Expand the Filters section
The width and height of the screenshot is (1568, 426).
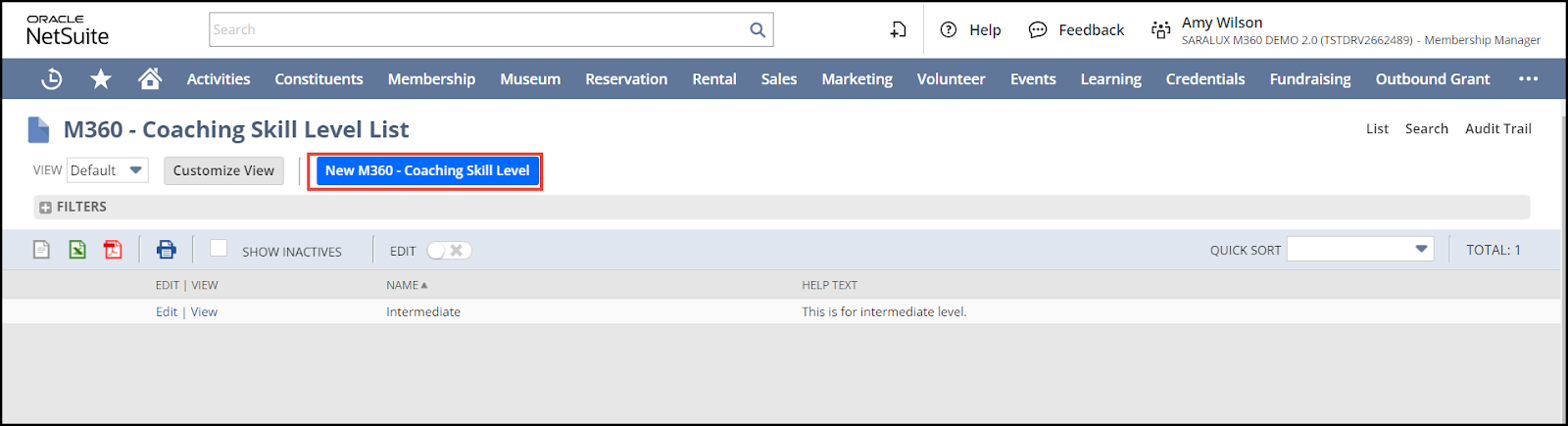46,208
